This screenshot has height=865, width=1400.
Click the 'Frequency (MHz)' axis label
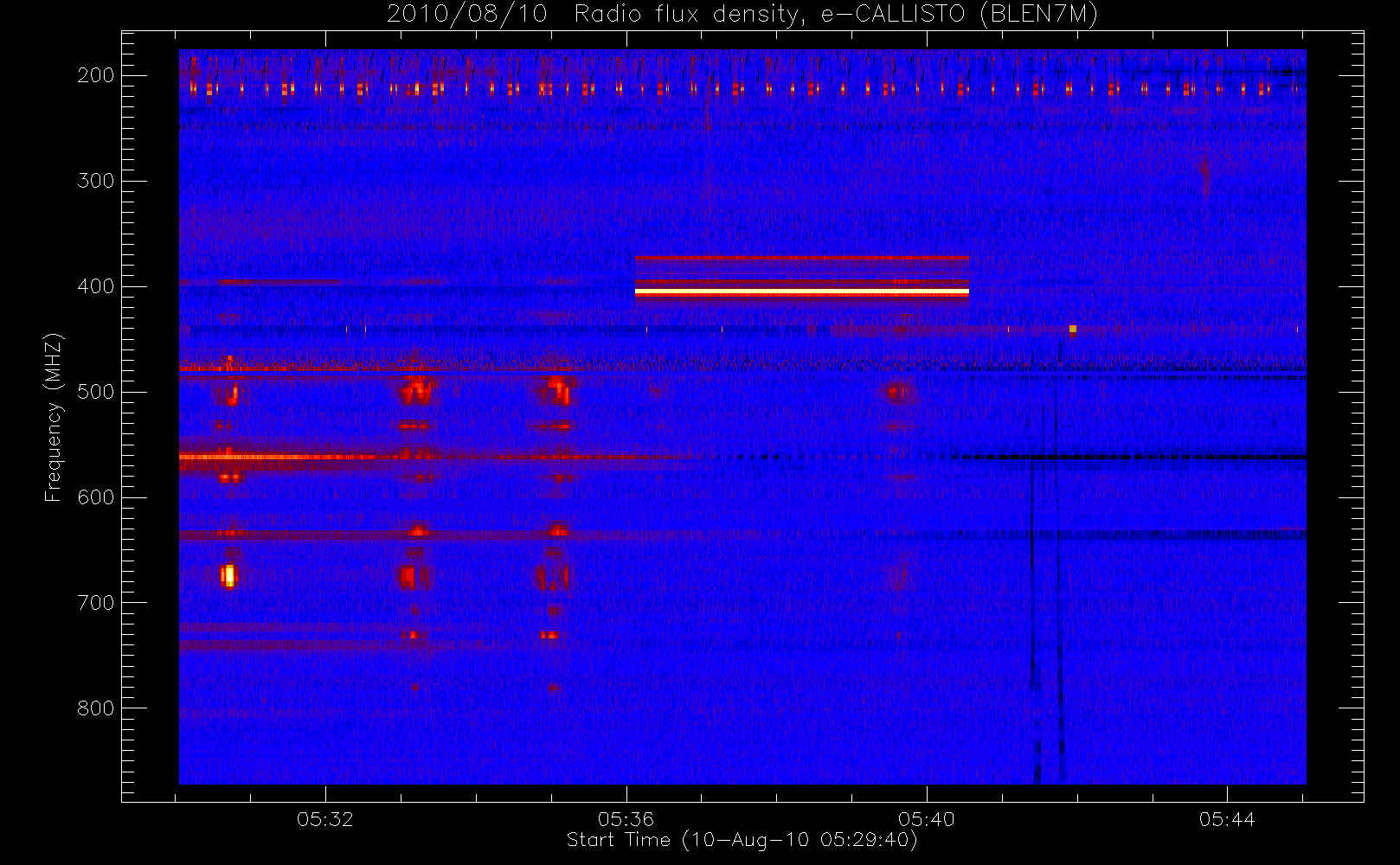54,417
